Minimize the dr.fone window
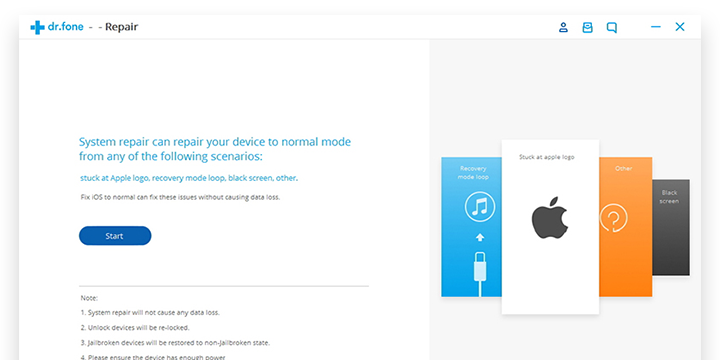This screenshot has height=360, width=720. (x=656, y=27)
